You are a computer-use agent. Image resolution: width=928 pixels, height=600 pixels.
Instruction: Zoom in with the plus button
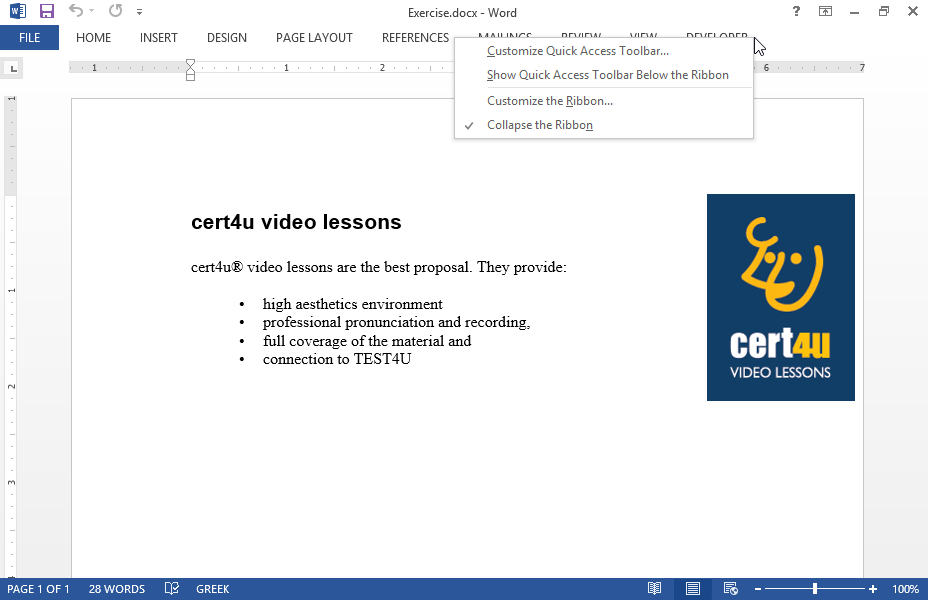[872, 589]
